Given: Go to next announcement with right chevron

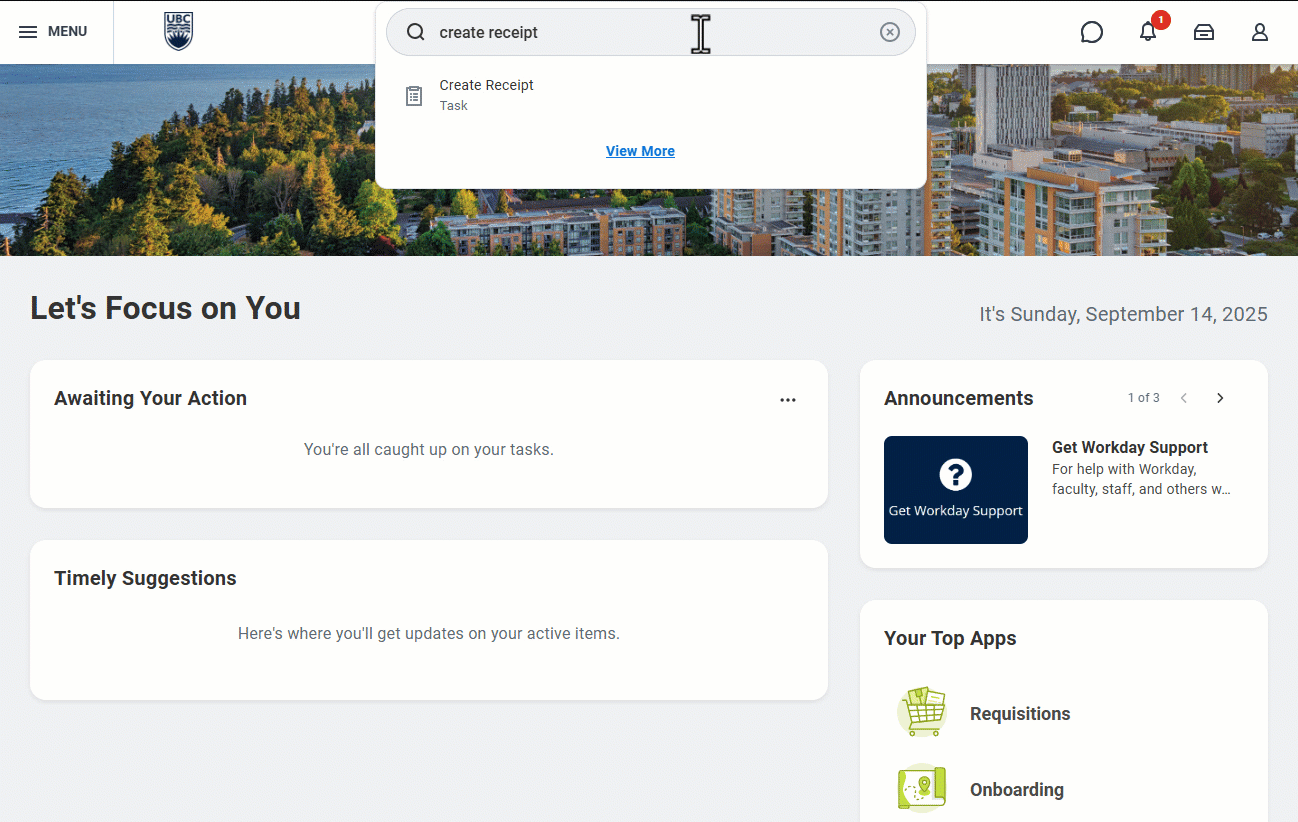Looking at the screenshot, I should (x=1220, y=398).
